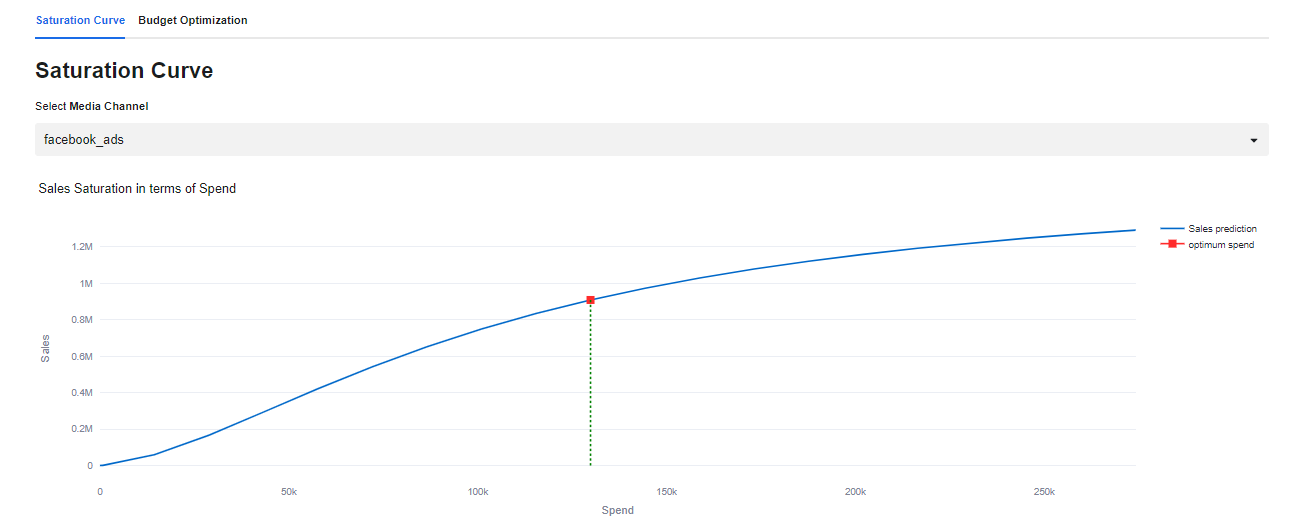This screenshot has width=1300, height=530.
Task: Click the Sales y-axis title
Action: click(x=45, y=347)
